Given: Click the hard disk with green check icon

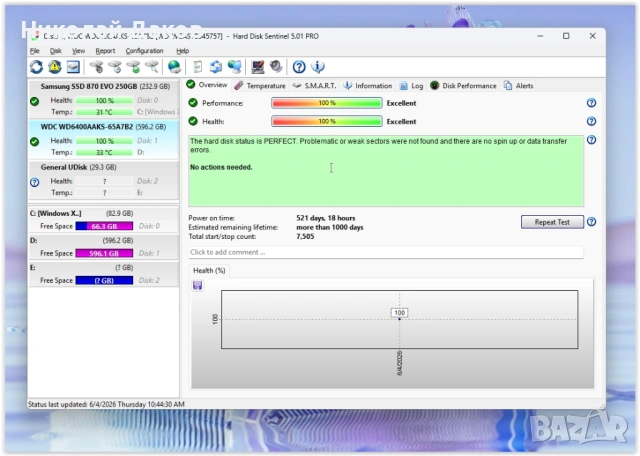Looking at the screenshot, I should tap(133, 67).
